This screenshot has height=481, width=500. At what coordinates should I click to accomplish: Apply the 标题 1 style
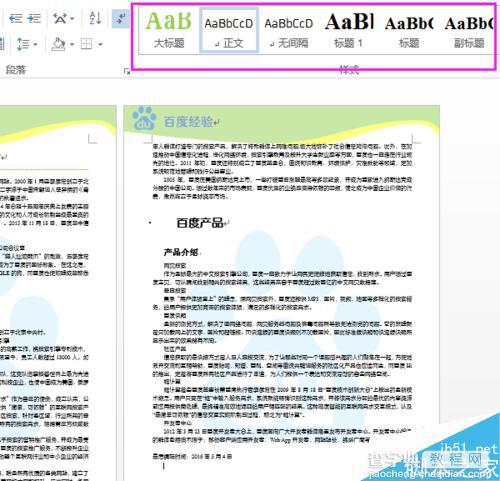point(349,30)
